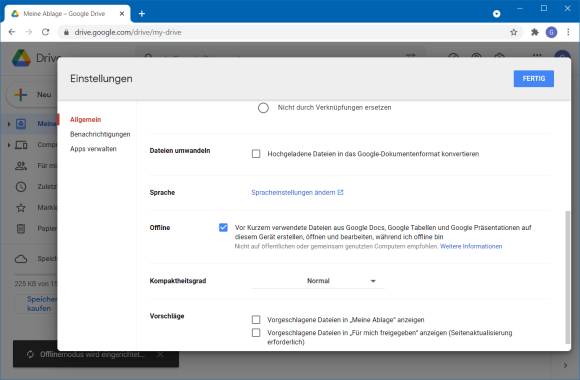Expand the Computer tree arrow
The height and width of the screenshot is (380, 580).
tap(9, 145)
